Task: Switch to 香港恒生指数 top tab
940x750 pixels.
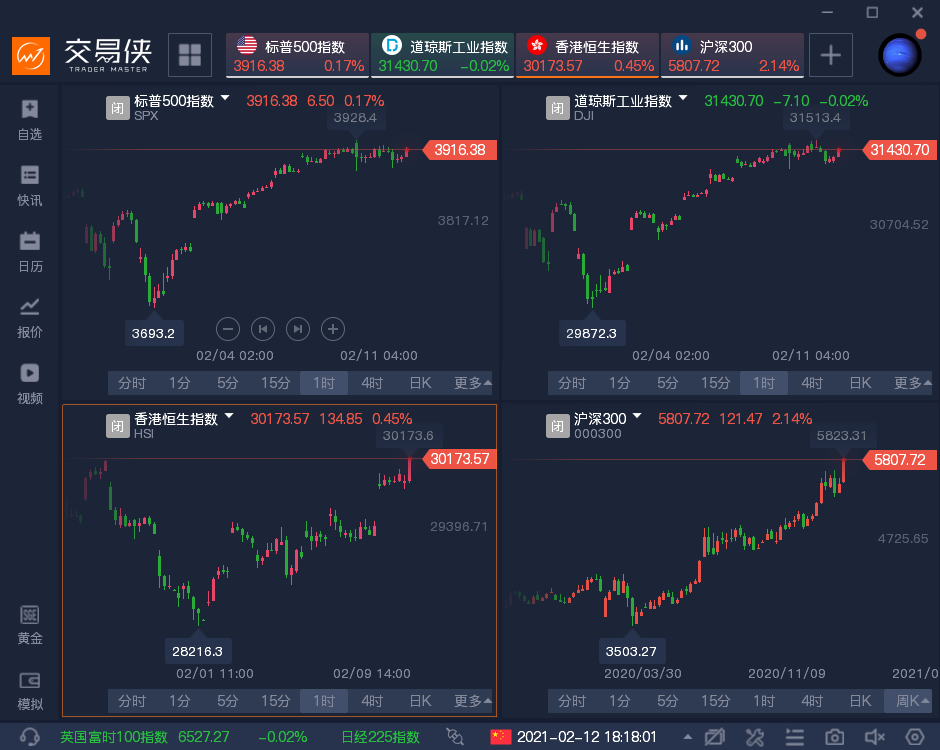Action: 588,56
